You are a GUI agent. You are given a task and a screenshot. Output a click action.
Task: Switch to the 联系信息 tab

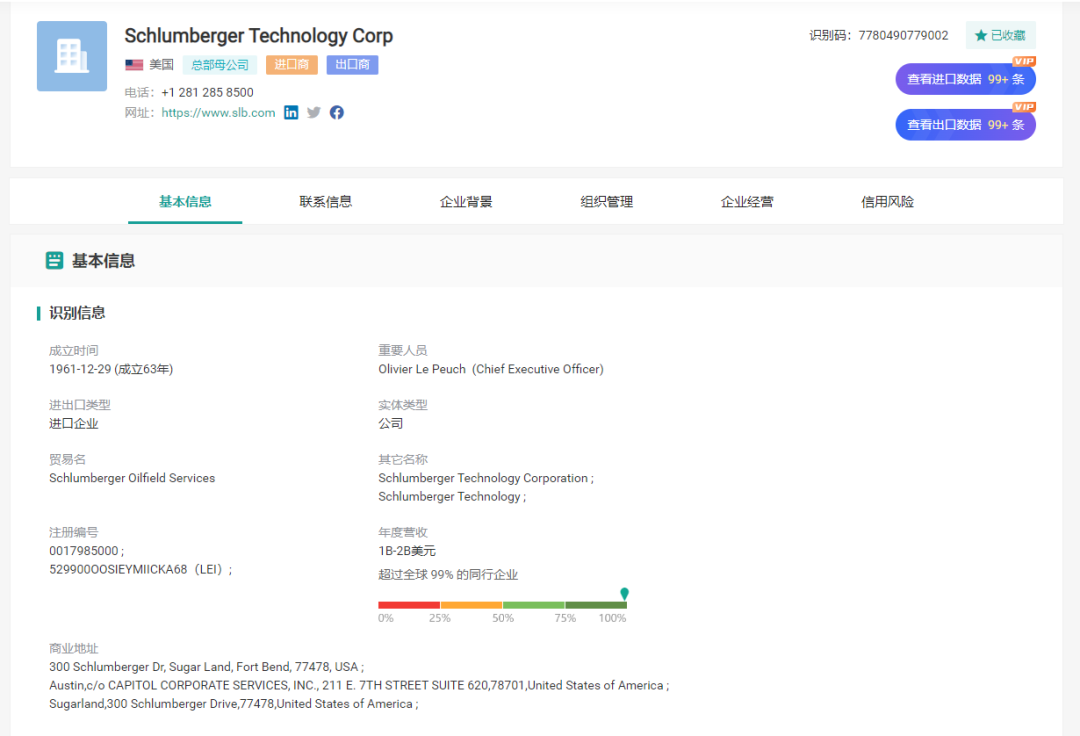326,202
